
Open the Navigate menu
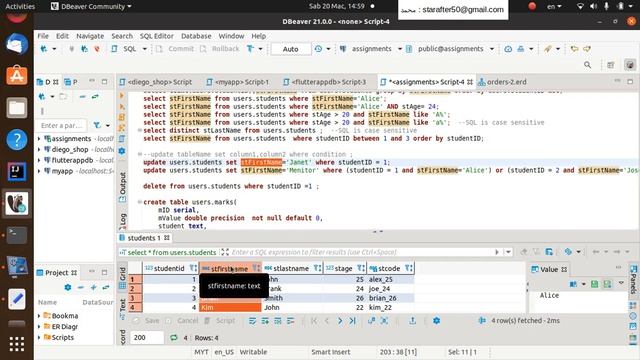[x=90, y=36]
